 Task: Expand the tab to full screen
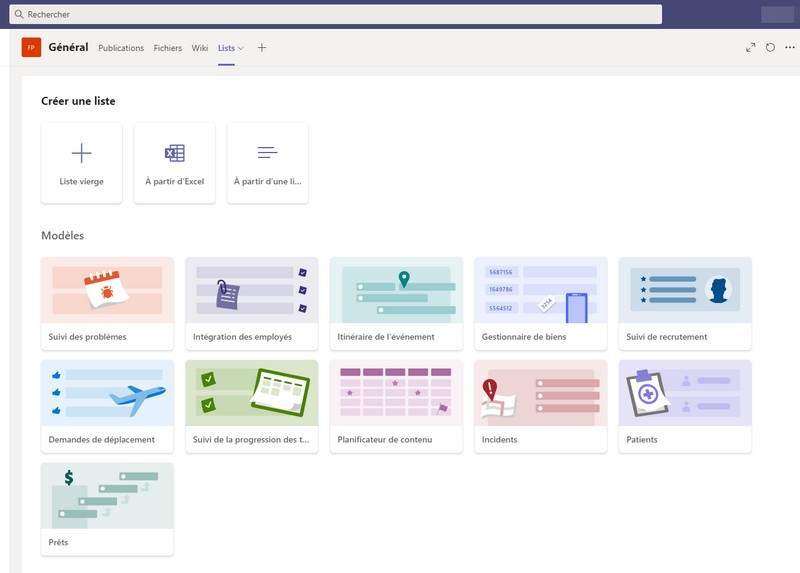pyautogui.click(x=751, y=47)
